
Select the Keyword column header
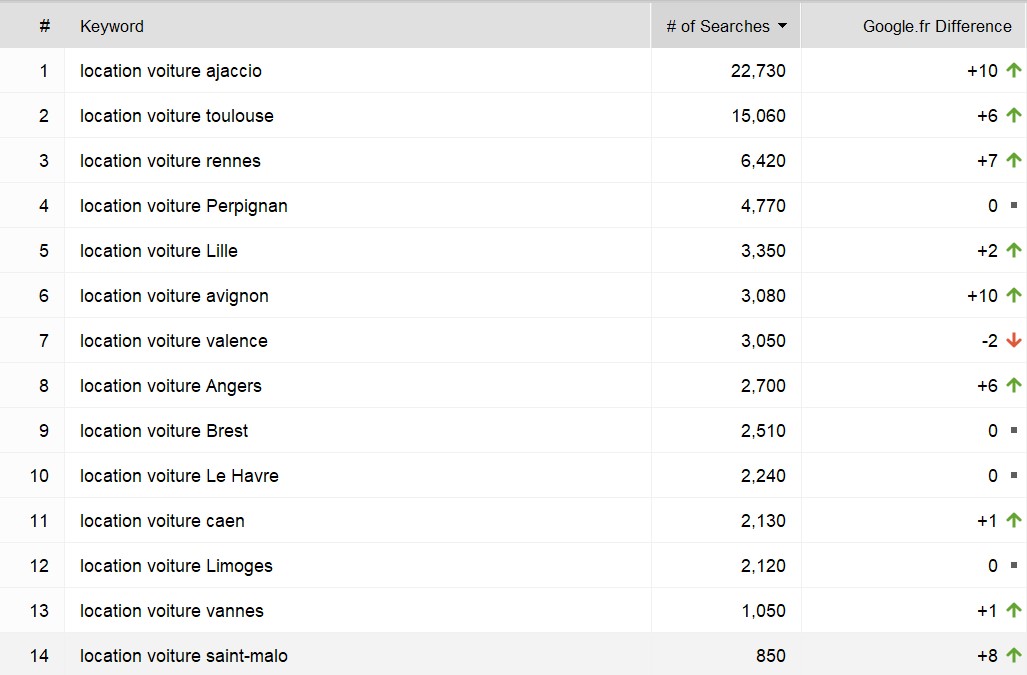[x=112, y=25]
